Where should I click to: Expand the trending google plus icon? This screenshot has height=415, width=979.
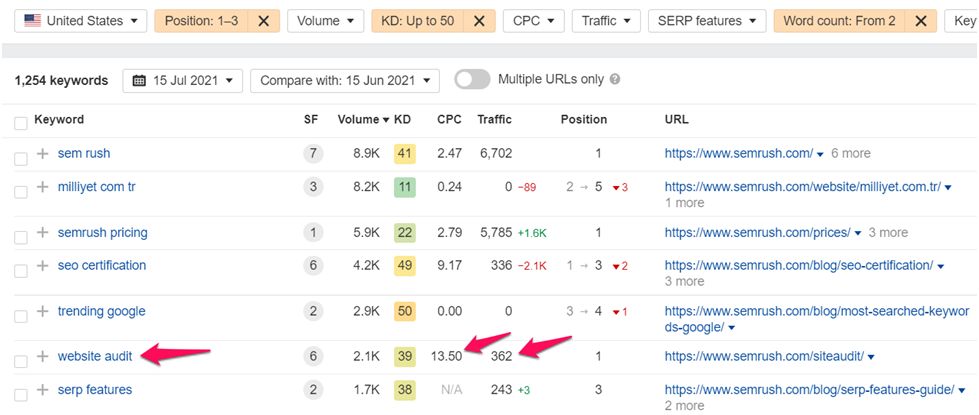point(42,311)
